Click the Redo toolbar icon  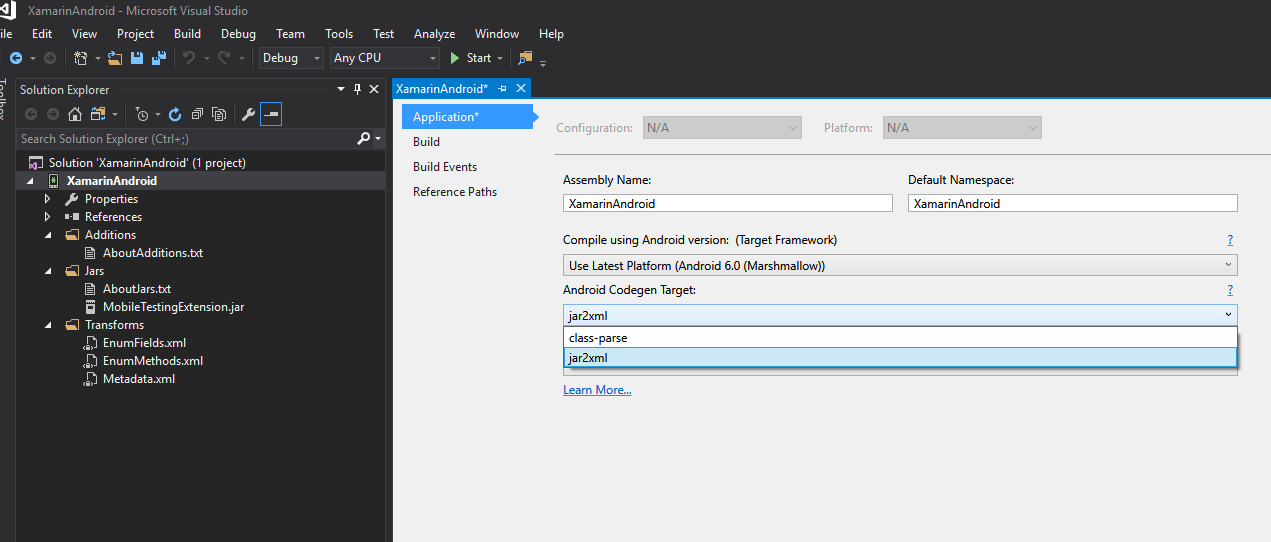tap(224, 58)
